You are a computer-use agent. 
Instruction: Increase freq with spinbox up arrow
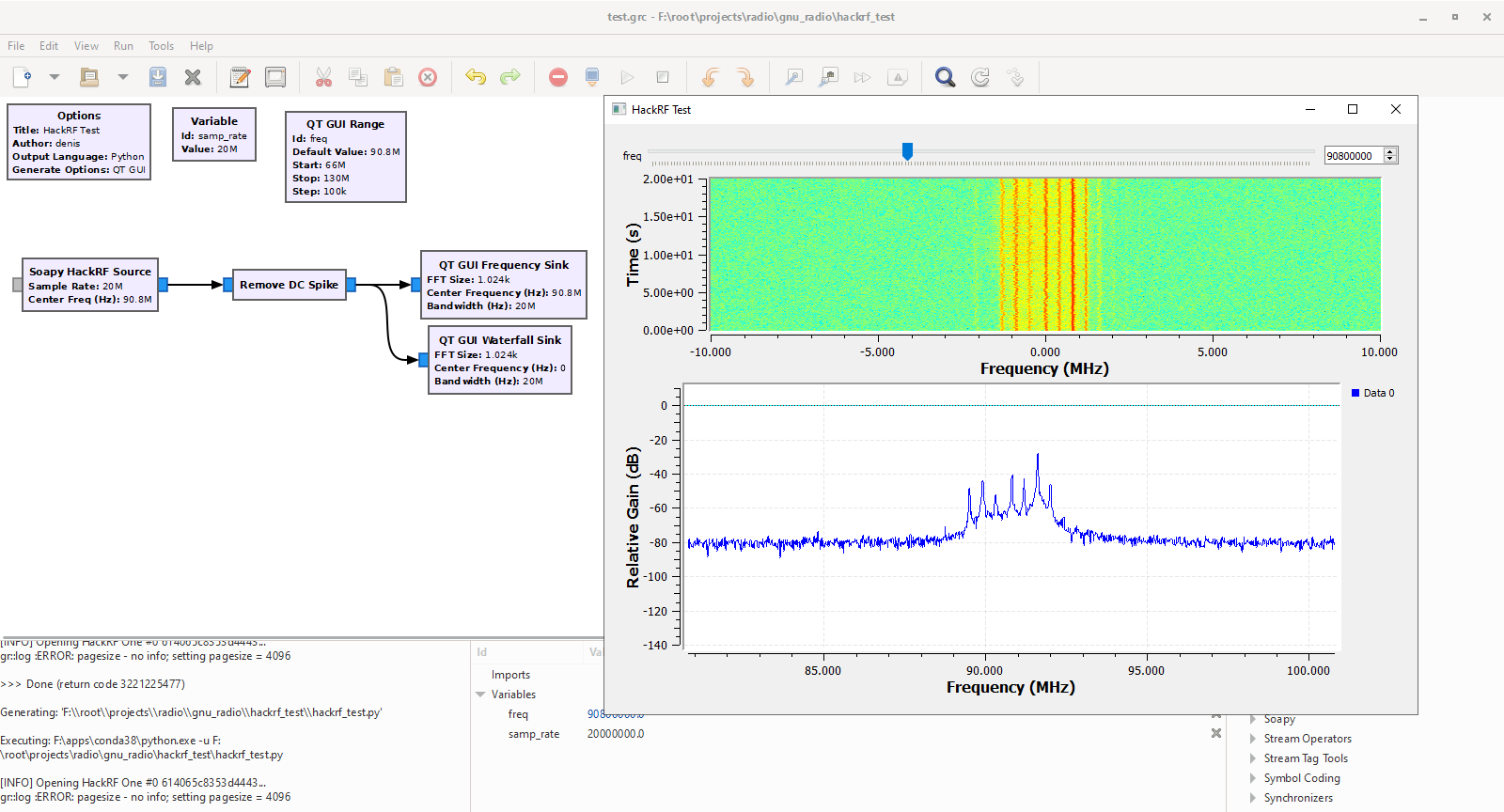pos(1390,151)
